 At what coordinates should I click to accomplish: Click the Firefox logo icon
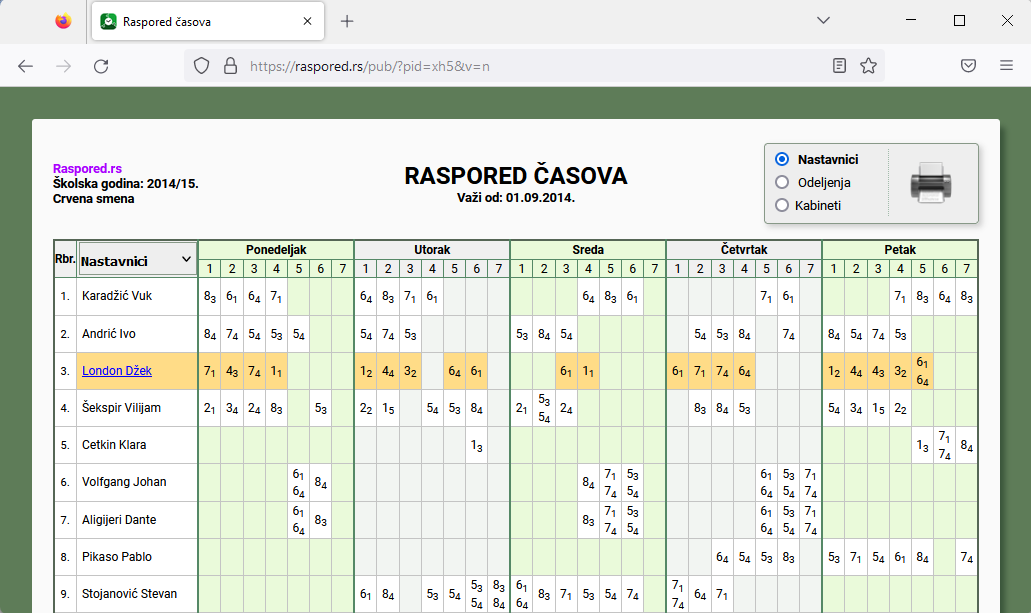[x=63, y=22]
